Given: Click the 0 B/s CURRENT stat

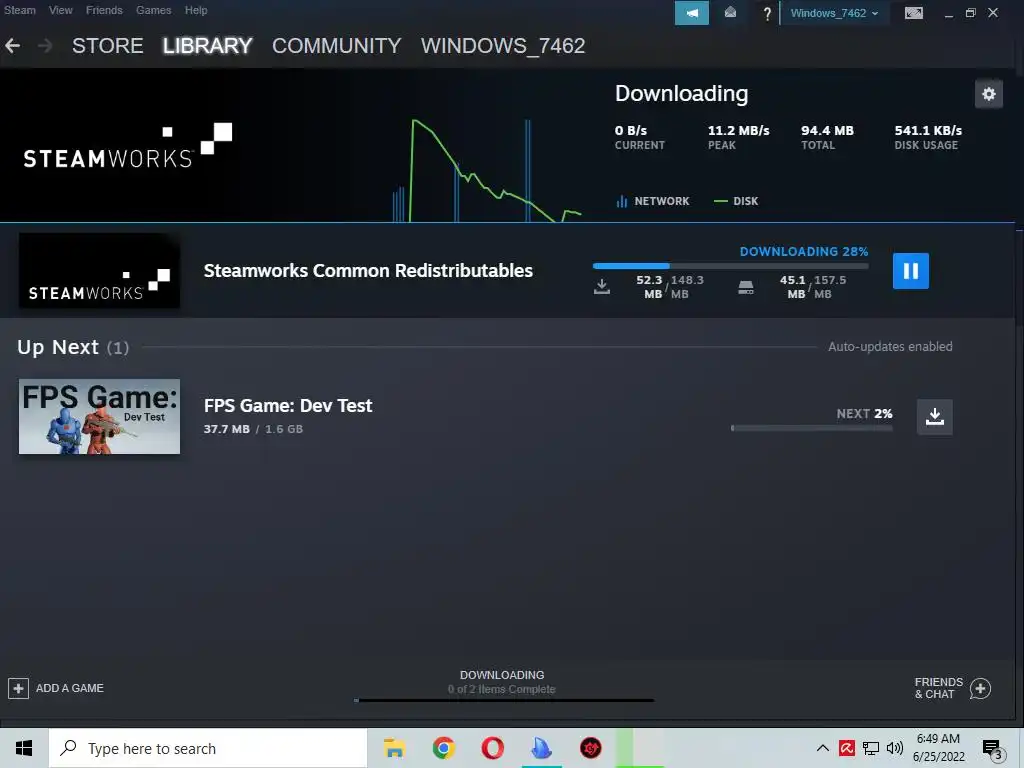Looking at the screenshot, I should [639, 137].
